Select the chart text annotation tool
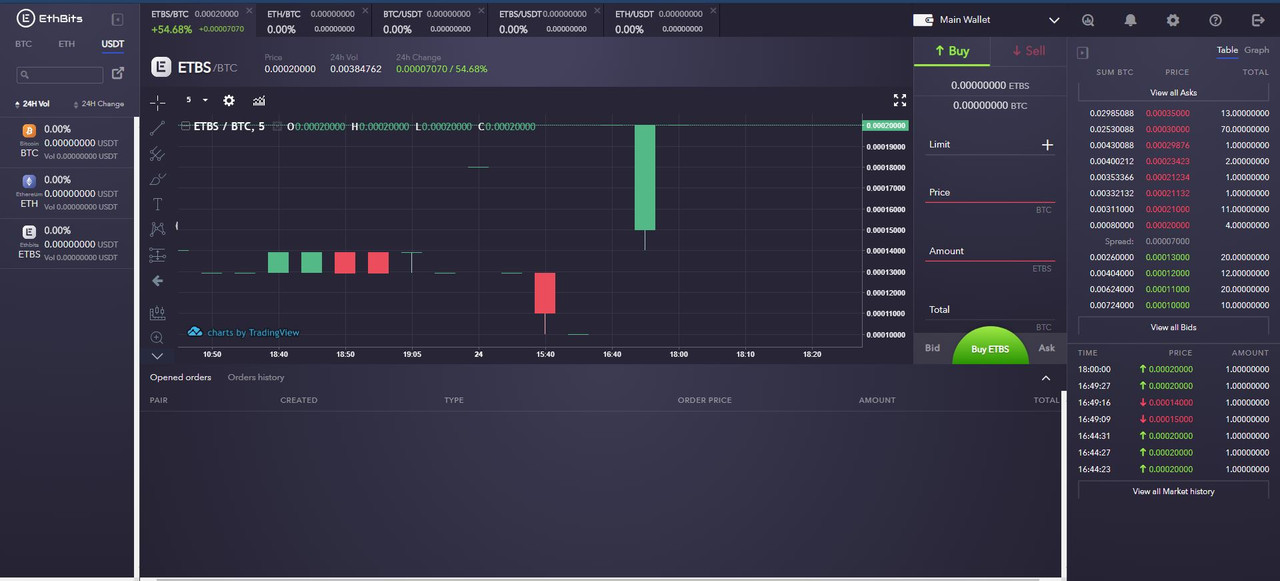Image resolution: width=1280 pixels, height=581 pixels. 157,204
